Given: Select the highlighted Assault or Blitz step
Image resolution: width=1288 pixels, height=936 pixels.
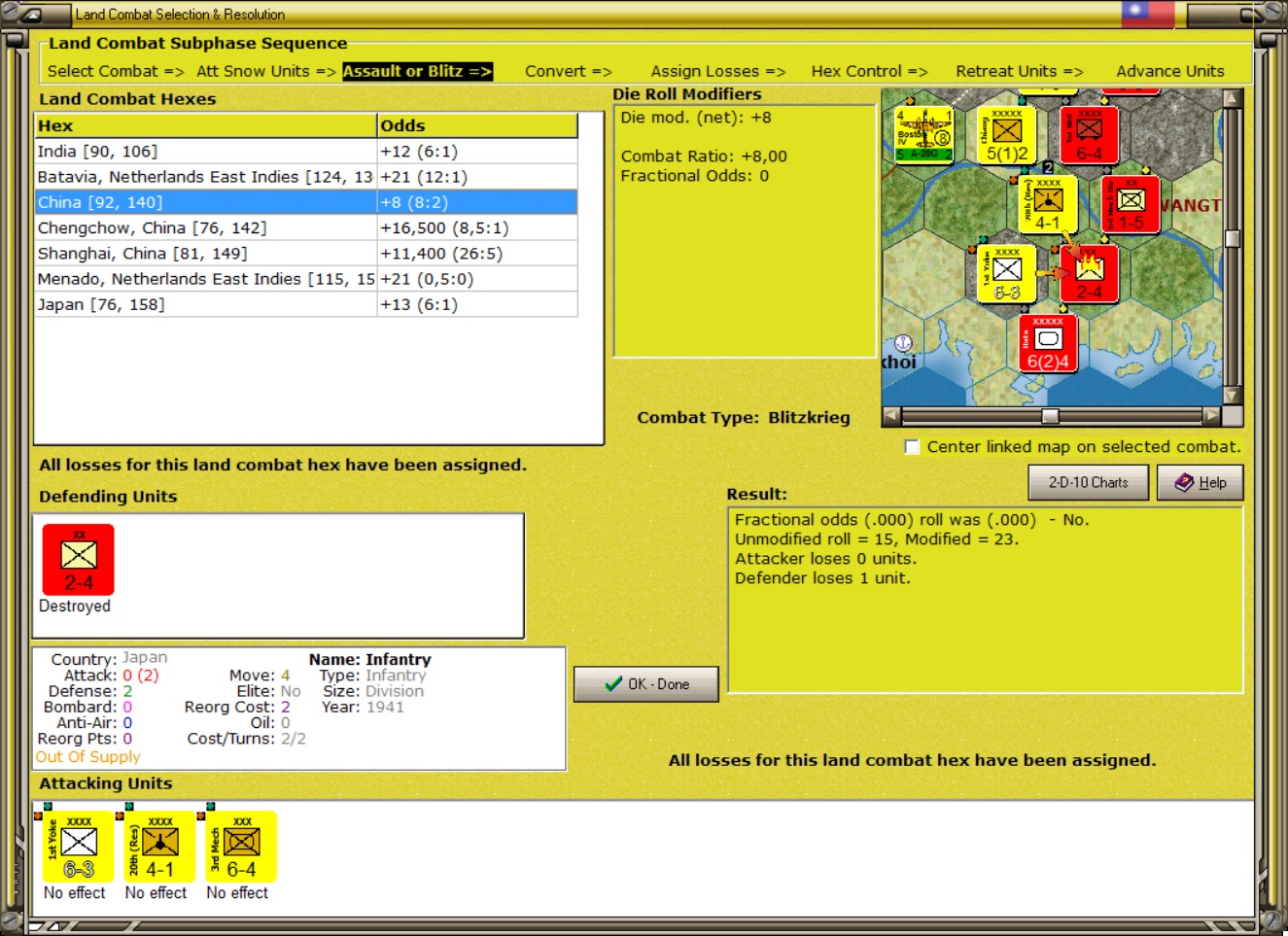Looking at the screenshot, I should click(418, 71).
